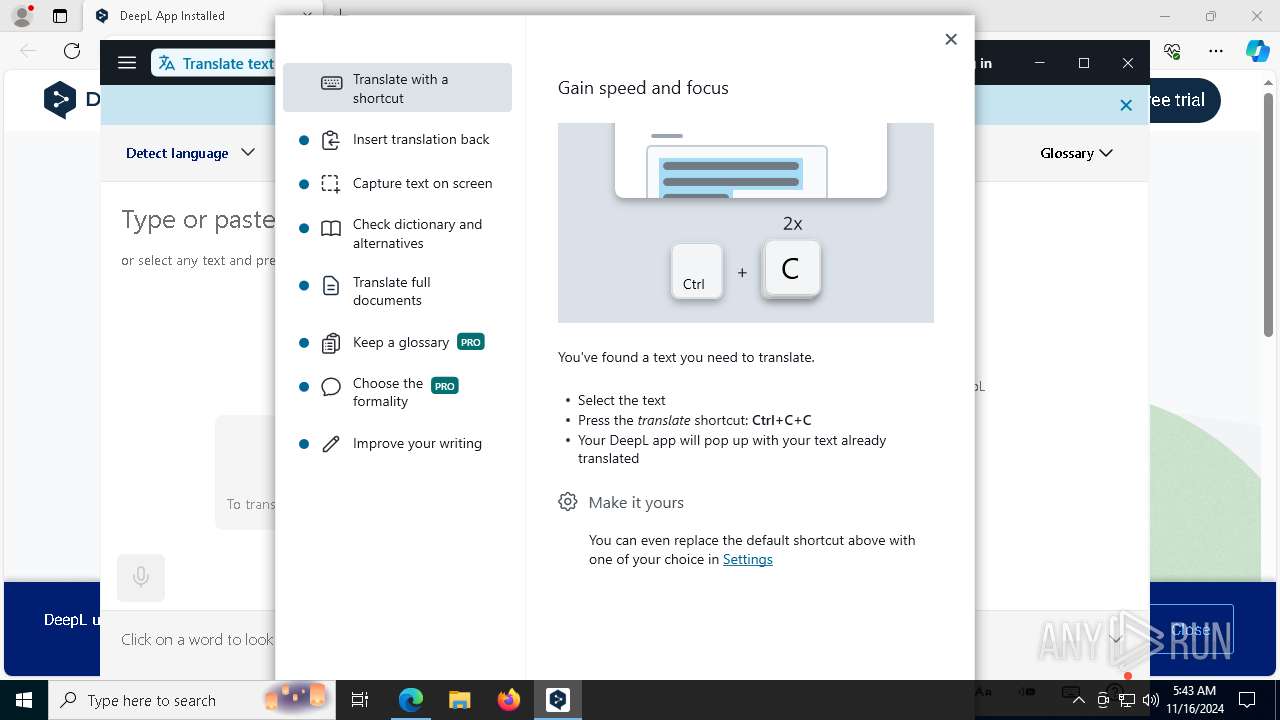
Task: Click the taskbar search box
Action: click(192, 700)
